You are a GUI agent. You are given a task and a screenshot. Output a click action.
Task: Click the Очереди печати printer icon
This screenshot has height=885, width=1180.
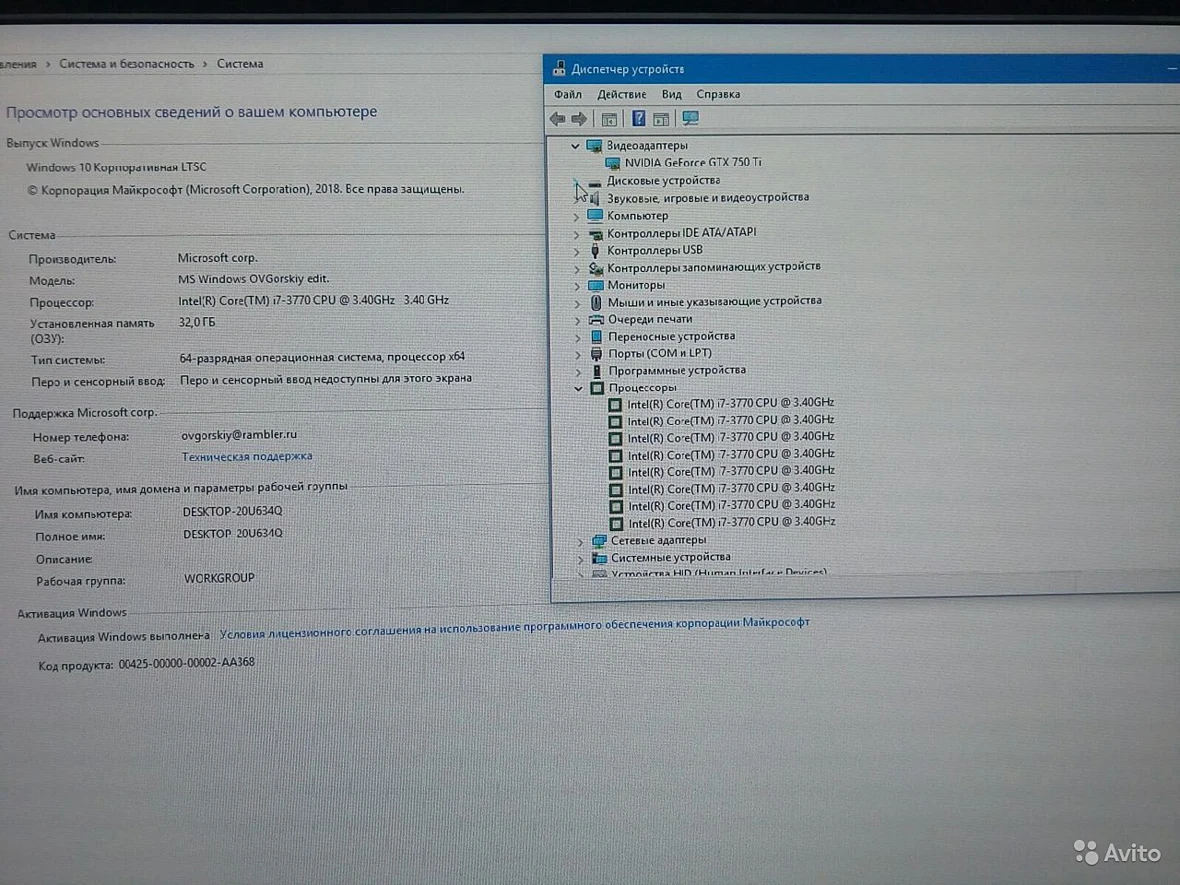coord(596,319)
